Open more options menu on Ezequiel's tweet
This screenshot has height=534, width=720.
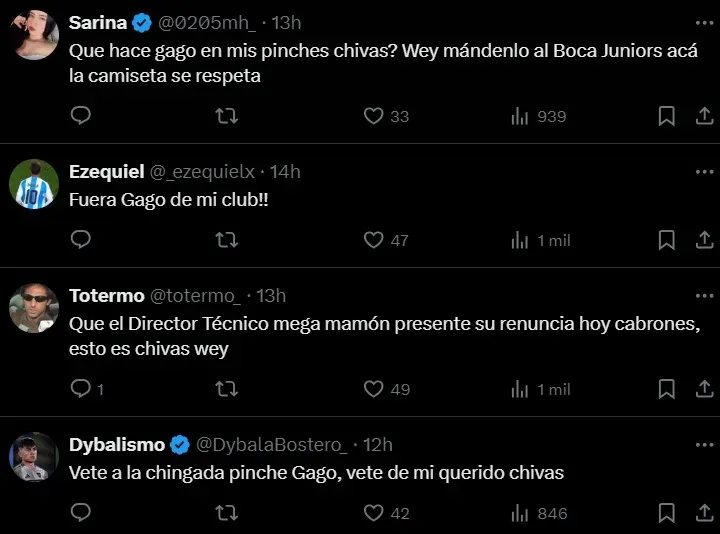[x=701, y=171]
